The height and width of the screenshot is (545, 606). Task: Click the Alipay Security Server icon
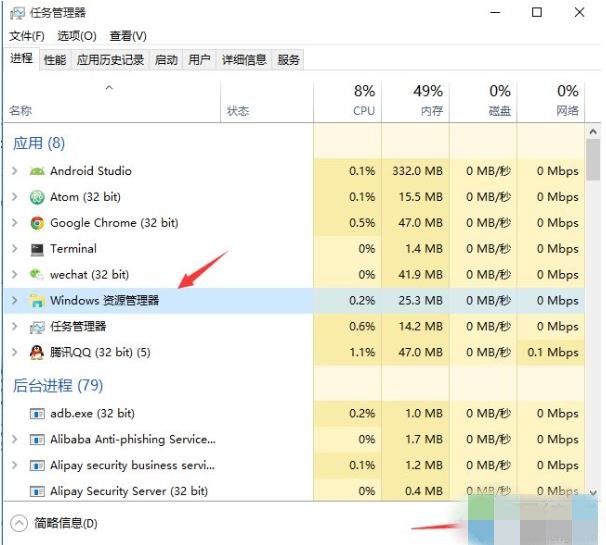pyautogui.click(x=37, y=491)
